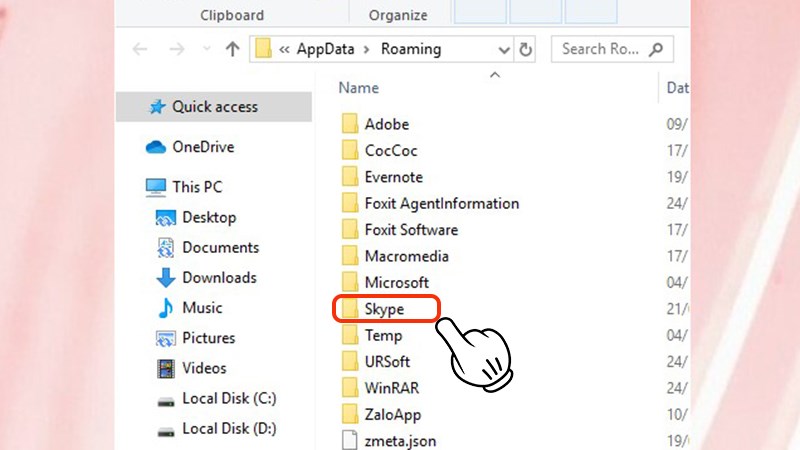
Task: Select the Microsoft folder
Action: [x=396, y=283]
